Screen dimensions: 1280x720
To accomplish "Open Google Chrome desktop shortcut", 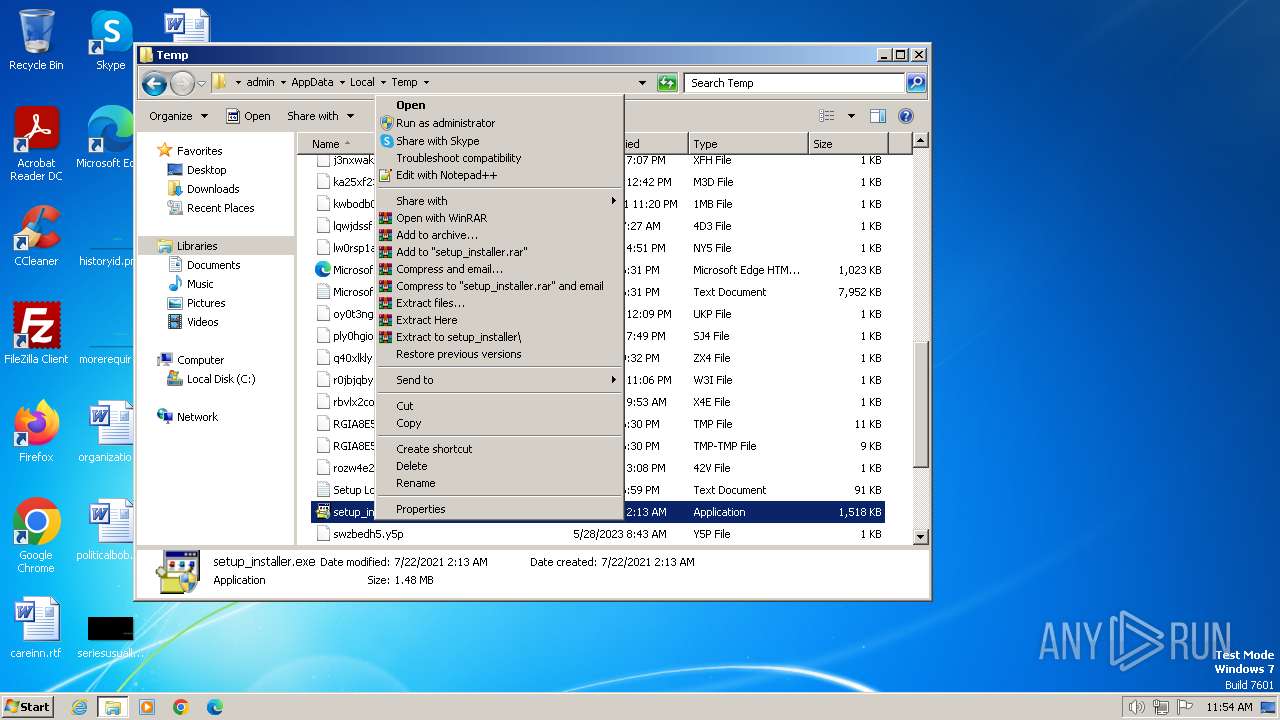I will coord(36,535).
